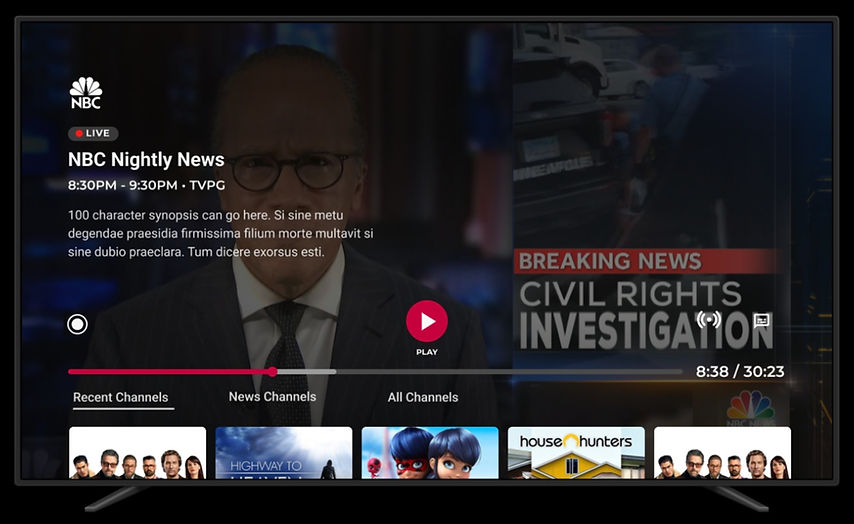Click the PLAY label under the button
This screenshot has width=854, height=524.
click(x=427, y=352)
